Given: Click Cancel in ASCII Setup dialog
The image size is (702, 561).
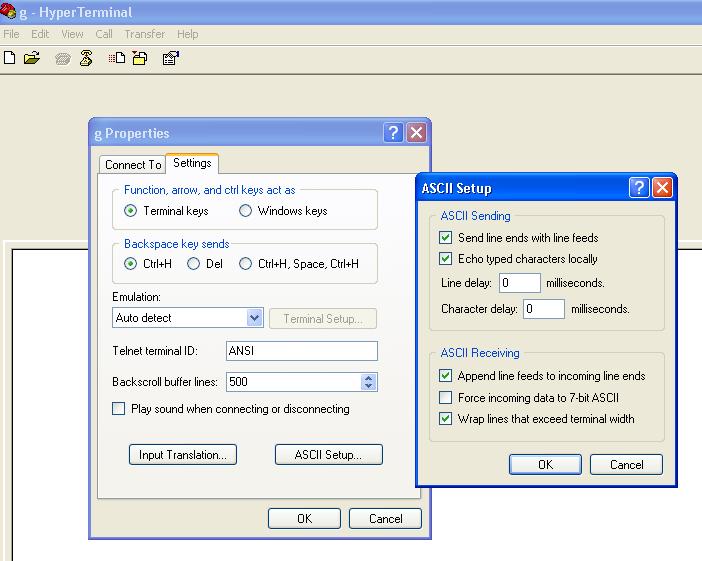Looking at the screenshot, I should pyautogui.click(x=626, y=465).
